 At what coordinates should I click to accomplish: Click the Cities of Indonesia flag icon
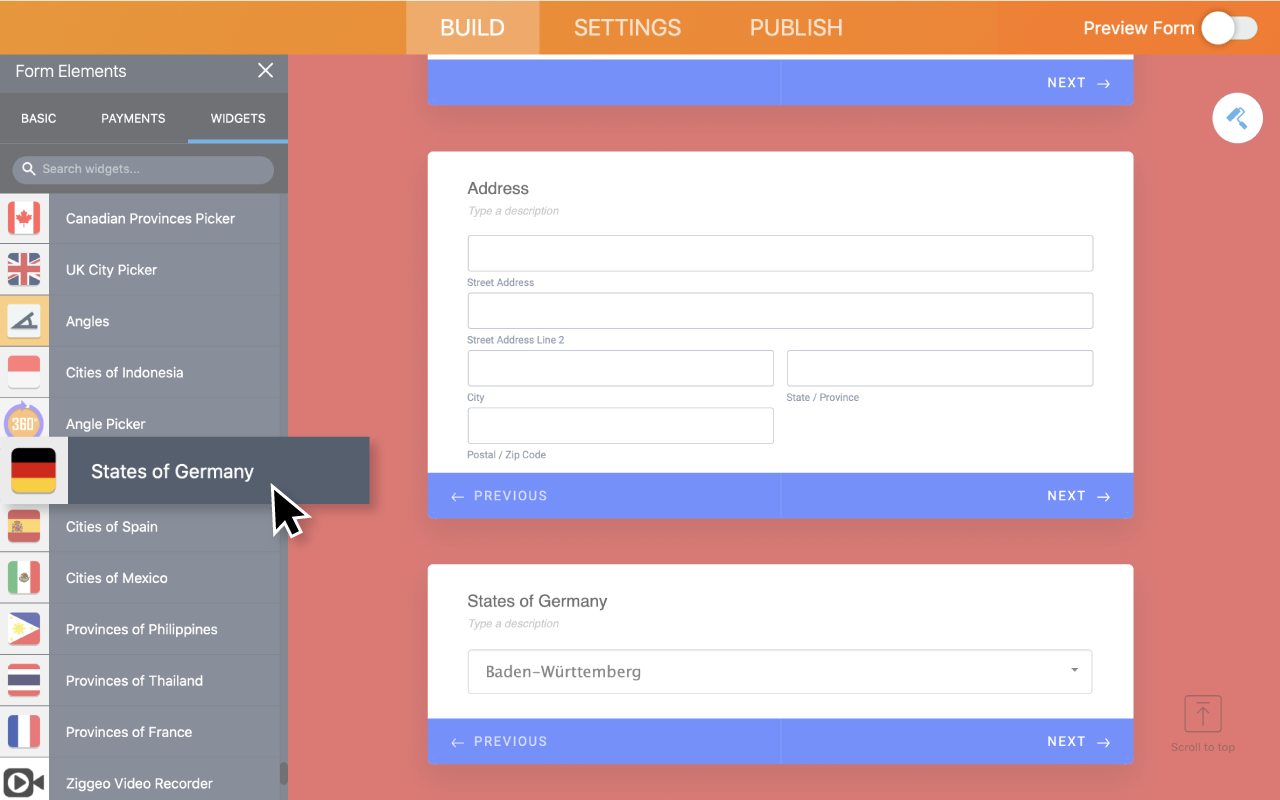pos(24,372)
